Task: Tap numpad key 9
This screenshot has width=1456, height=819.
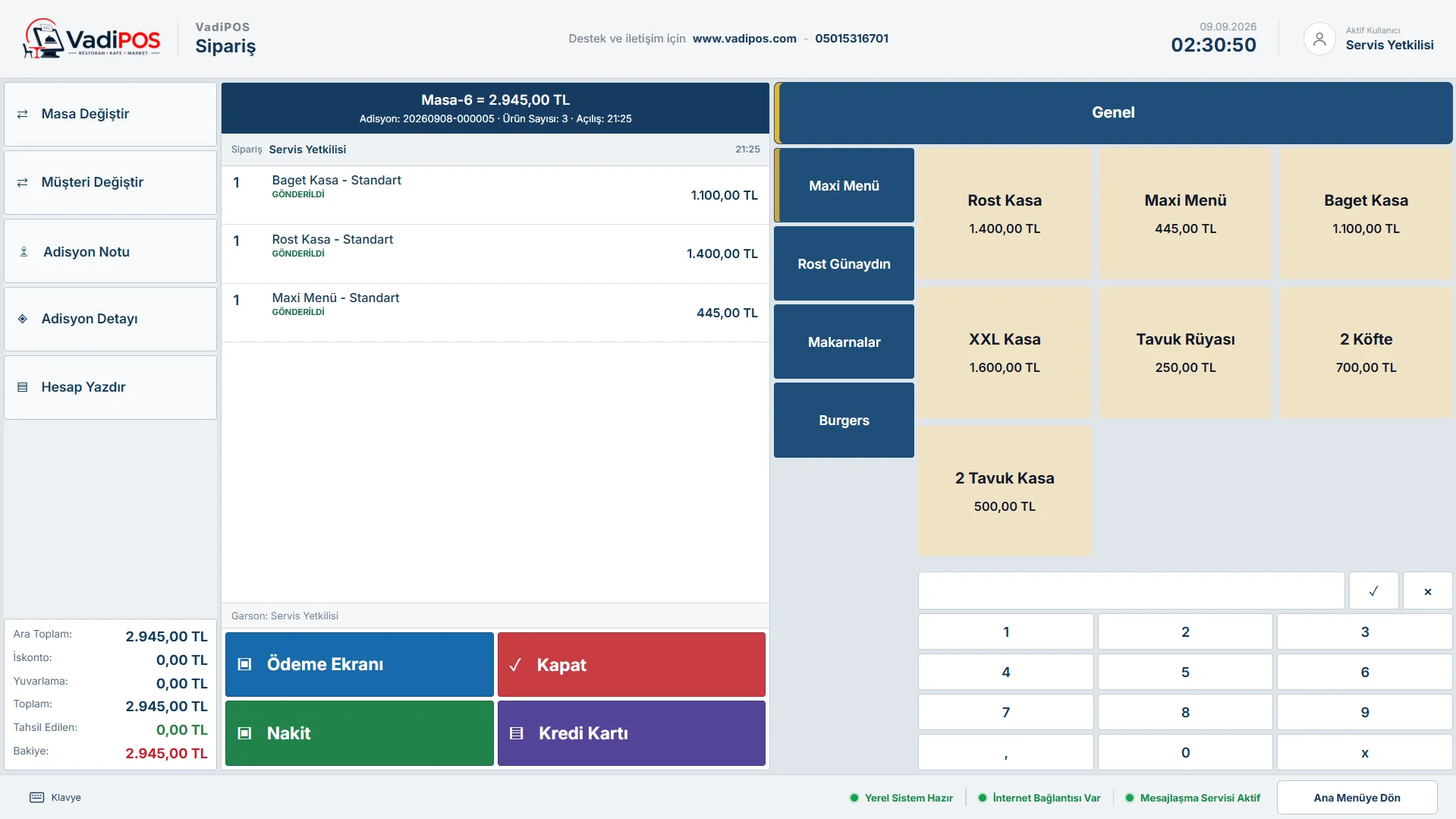Action: click(1364, 712)
